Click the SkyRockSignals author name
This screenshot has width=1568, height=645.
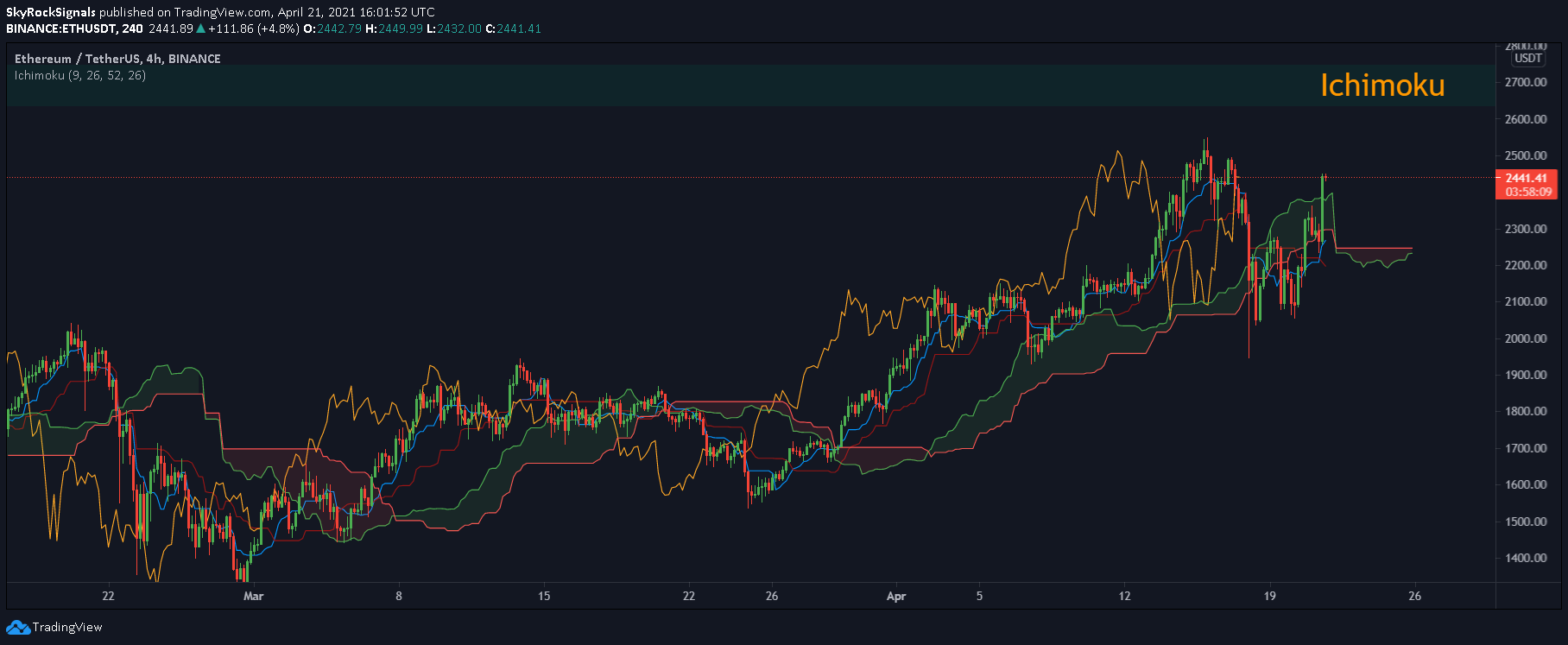coord(51,12)
